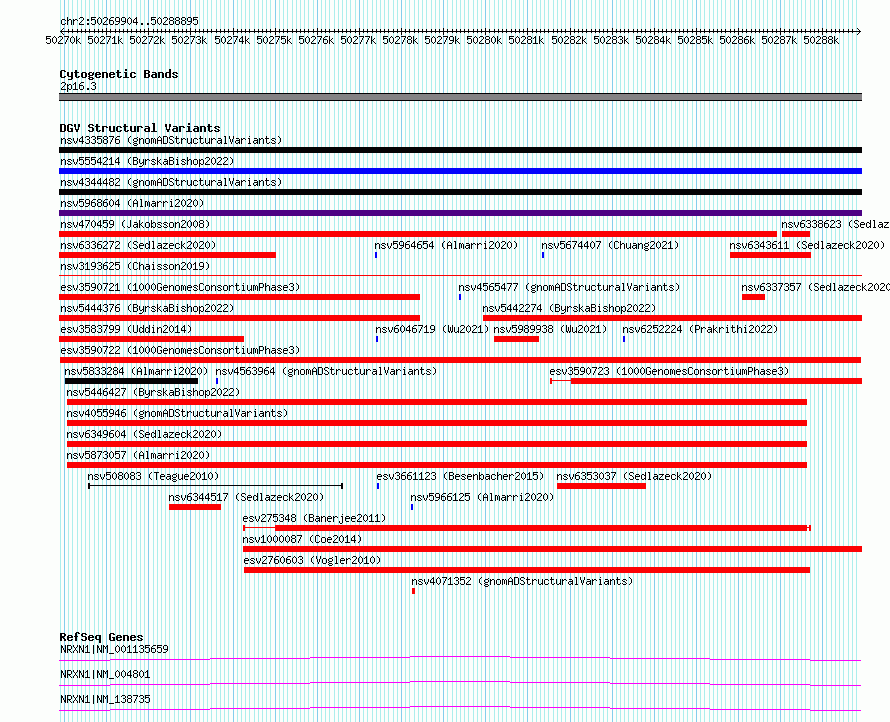Select nsv5442274 ByrskaBishop2022 variant
The height and width of the screenshot is (722, 890).
click(569, 308)
